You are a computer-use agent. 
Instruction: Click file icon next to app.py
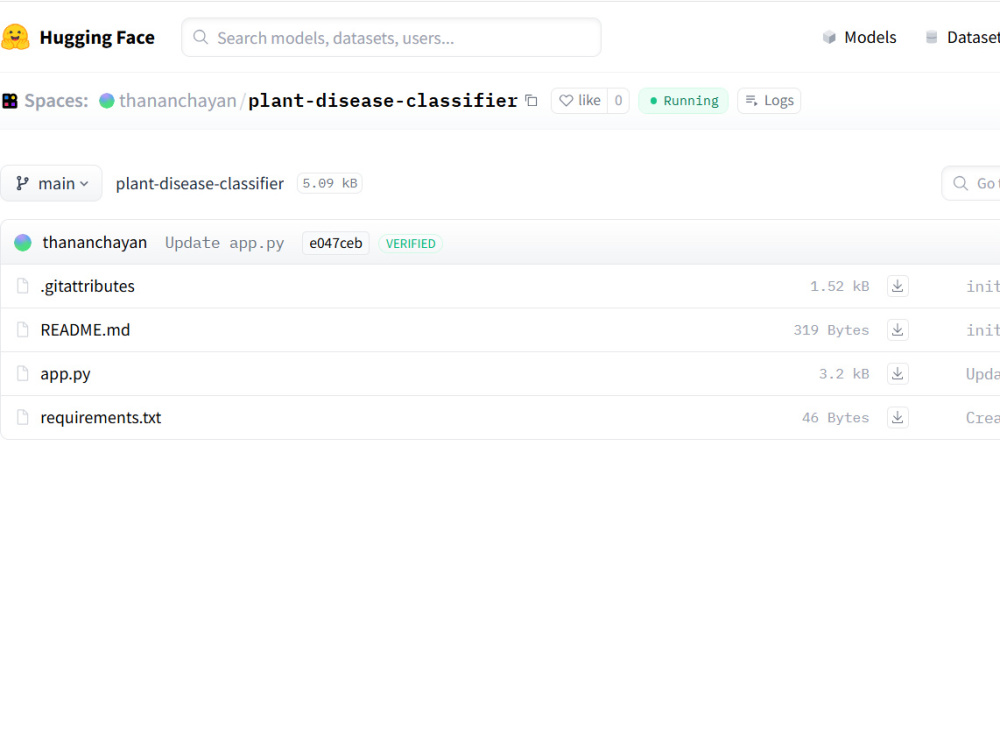(x=23, y=374)
